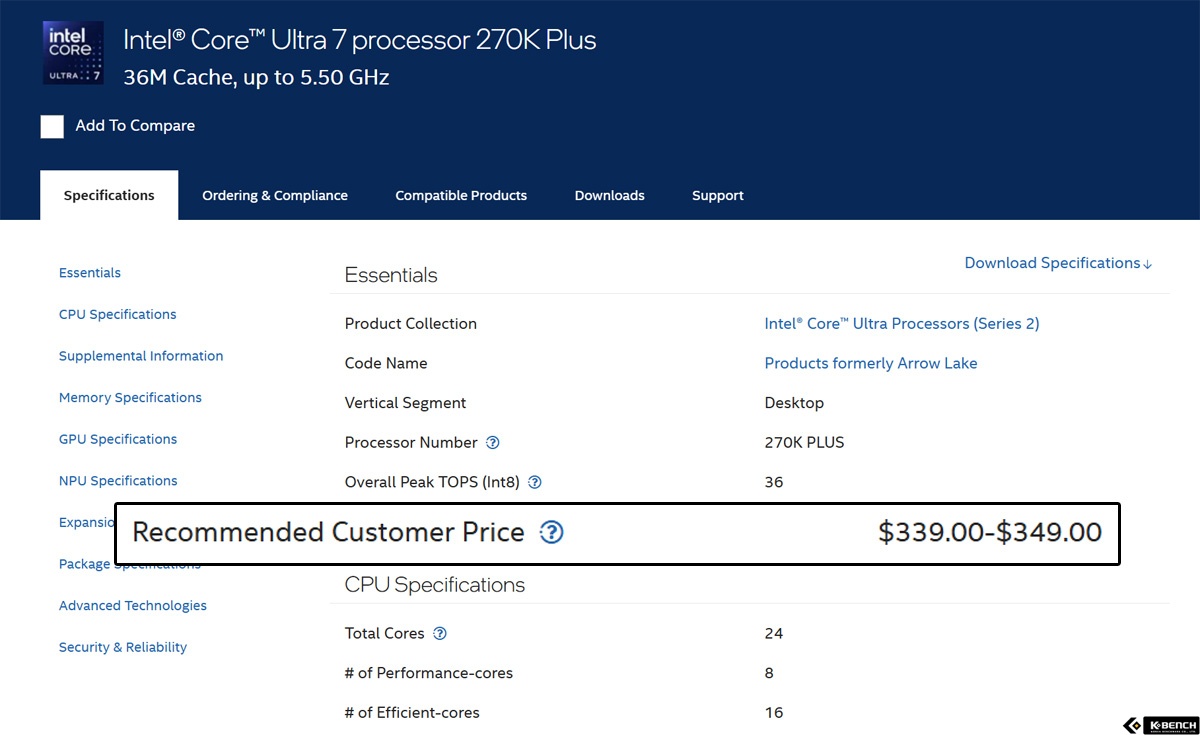Go to NPU Specifications section
The image size is (1200, 735).
118,481
